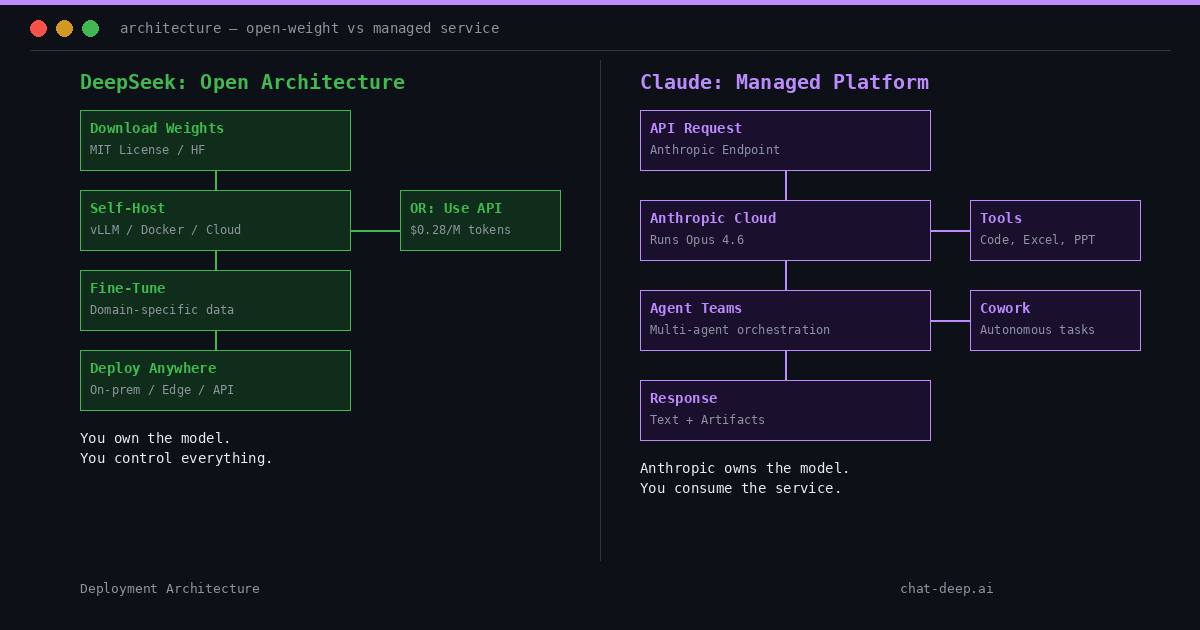Open the Fine-Tune node
Image resolution: width=1200 pixels, height=630 pixels.
pos(215,300)
